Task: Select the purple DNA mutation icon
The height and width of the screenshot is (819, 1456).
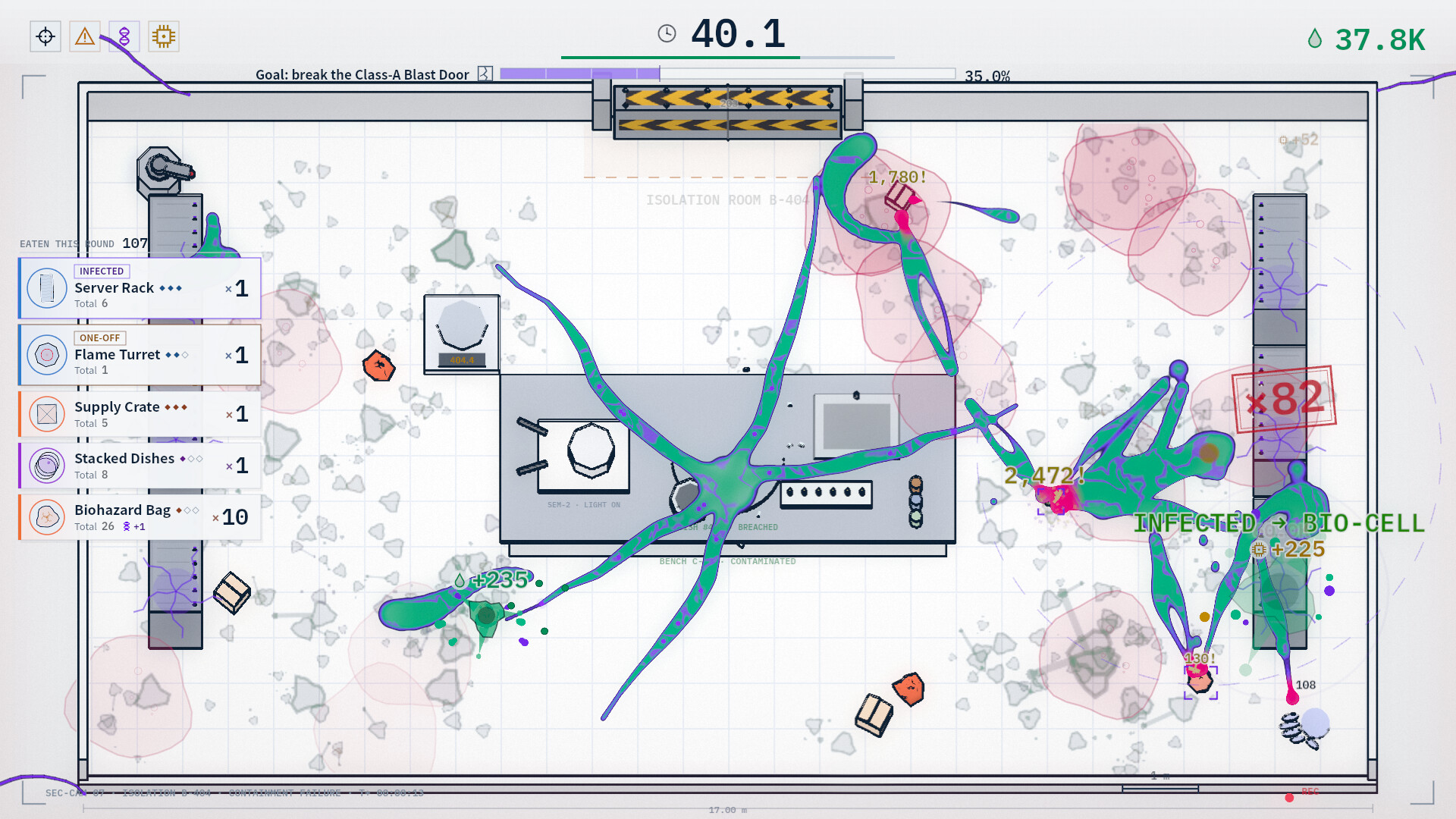Action: pyautogui.click(x=124, y=36)
